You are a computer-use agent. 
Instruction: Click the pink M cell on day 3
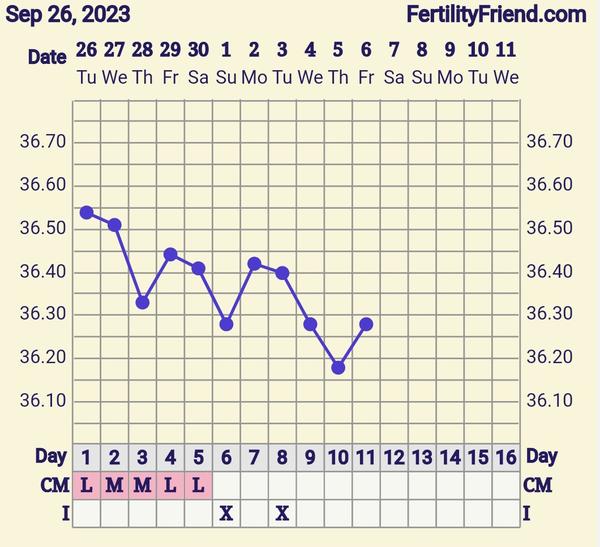point(142,486)
